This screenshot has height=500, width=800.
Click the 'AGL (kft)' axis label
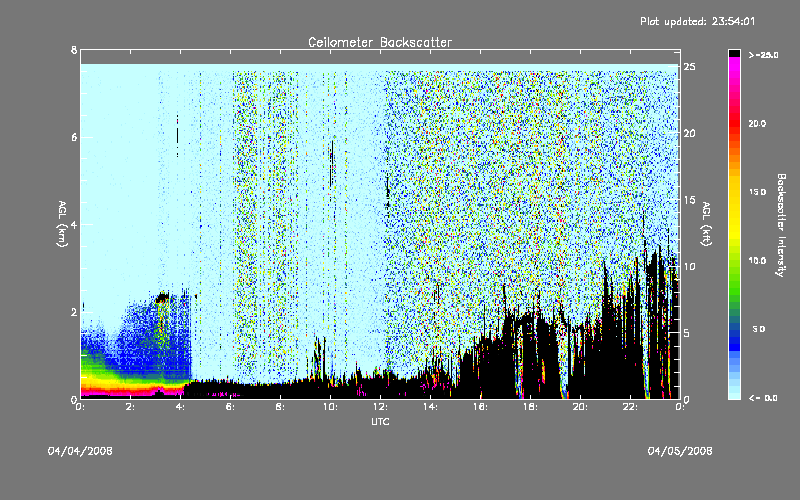[x=707, y=224]
